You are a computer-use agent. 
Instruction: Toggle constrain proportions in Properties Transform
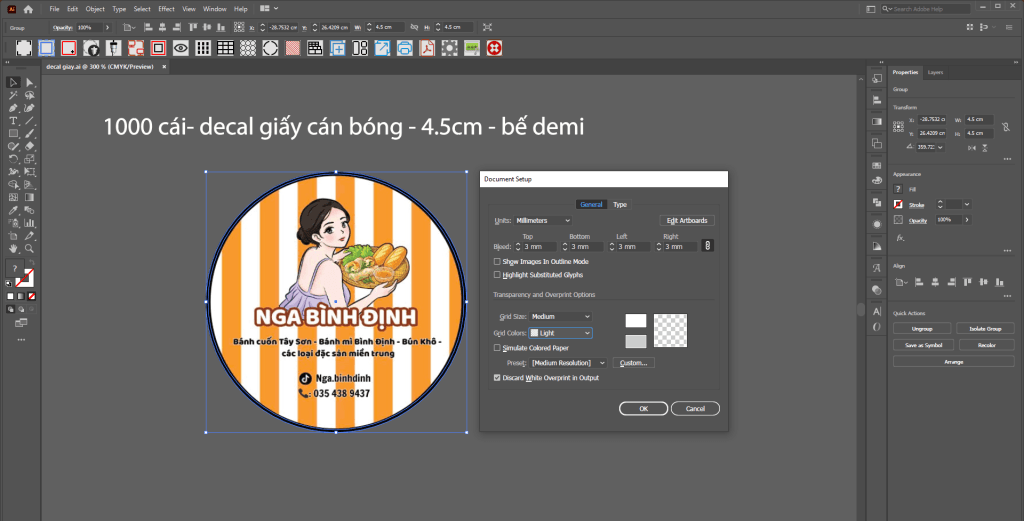point(1006,126)
